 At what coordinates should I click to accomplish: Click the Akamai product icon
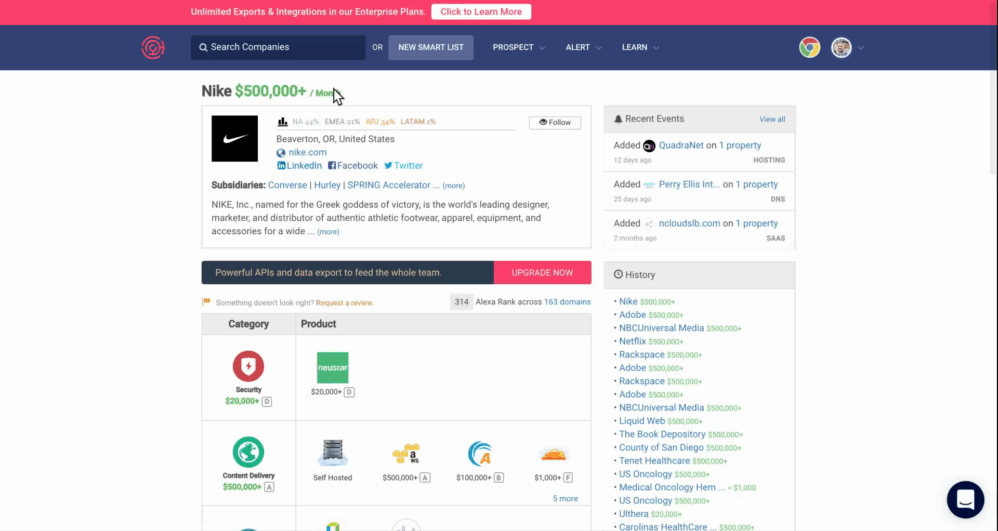(480, 453)
